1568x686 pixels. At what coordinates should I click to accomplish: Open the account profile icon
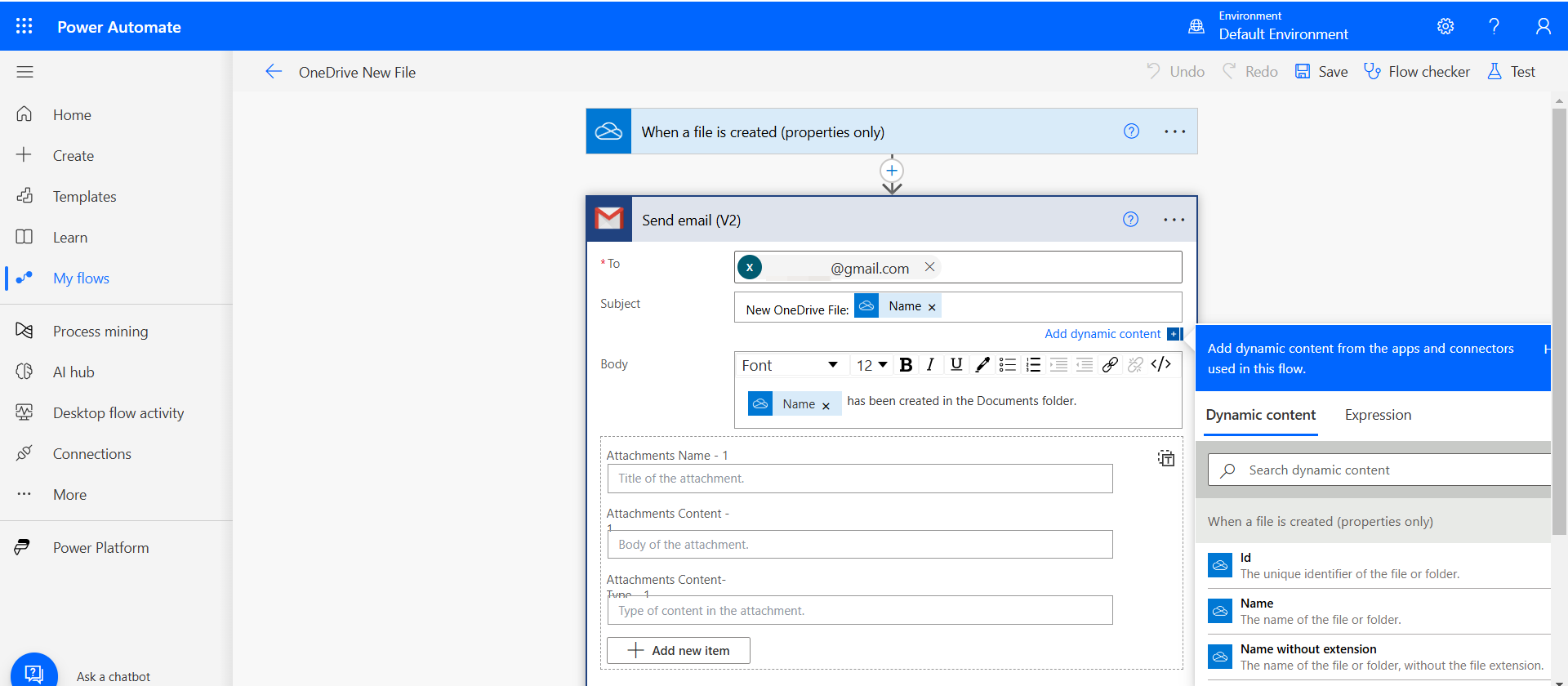[1543, 26]
